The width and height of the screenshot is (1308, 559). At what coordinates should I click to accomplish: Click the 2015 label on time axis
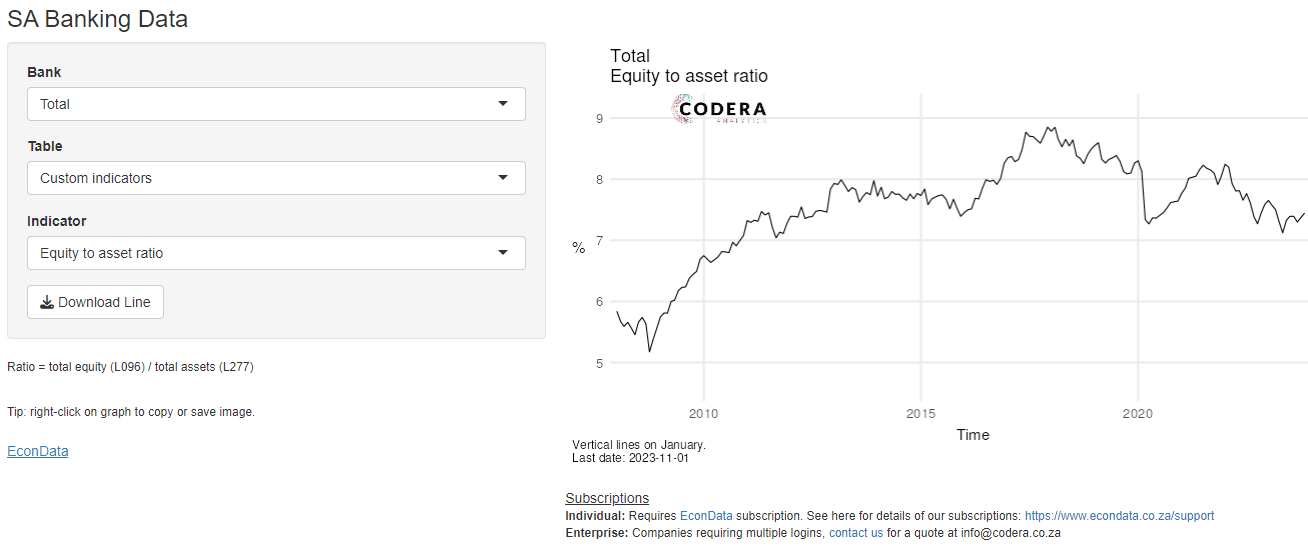pos(921,413)
